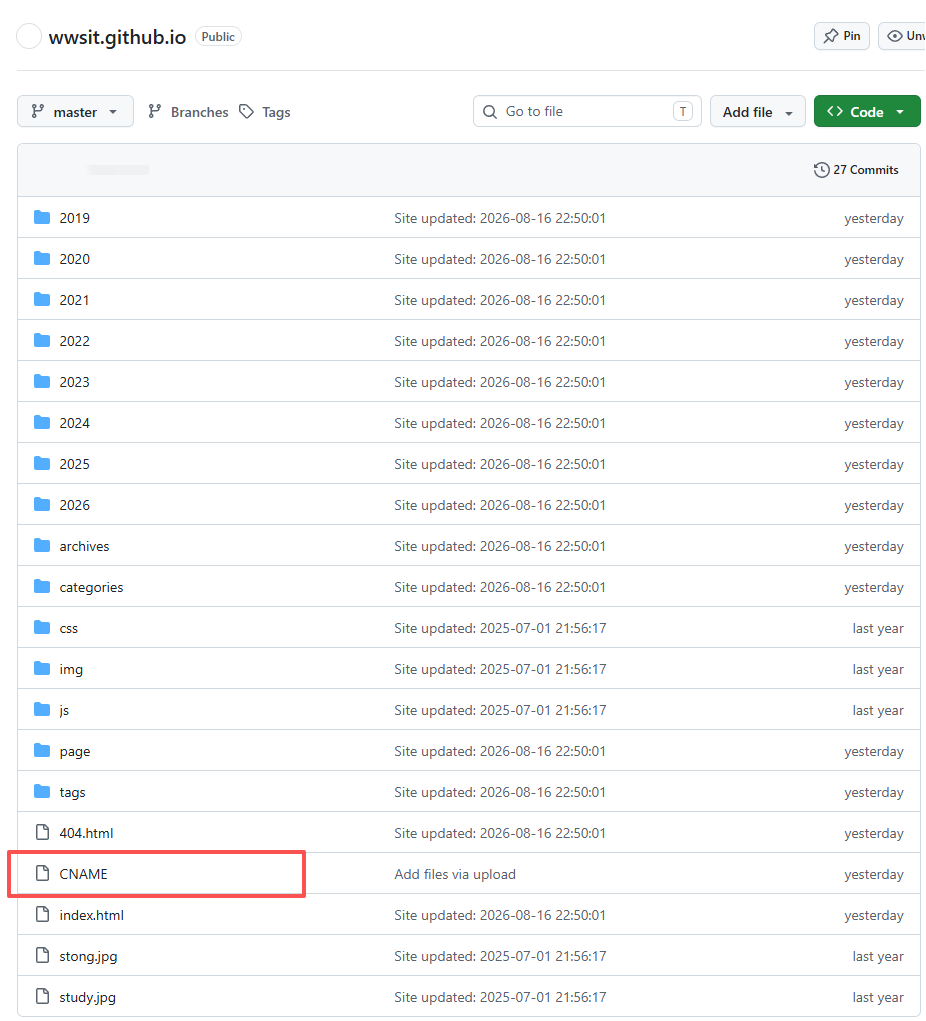This screenshot has width=926, height=1021.
Task: Open the categories folder name
Action: pos(91,587)
